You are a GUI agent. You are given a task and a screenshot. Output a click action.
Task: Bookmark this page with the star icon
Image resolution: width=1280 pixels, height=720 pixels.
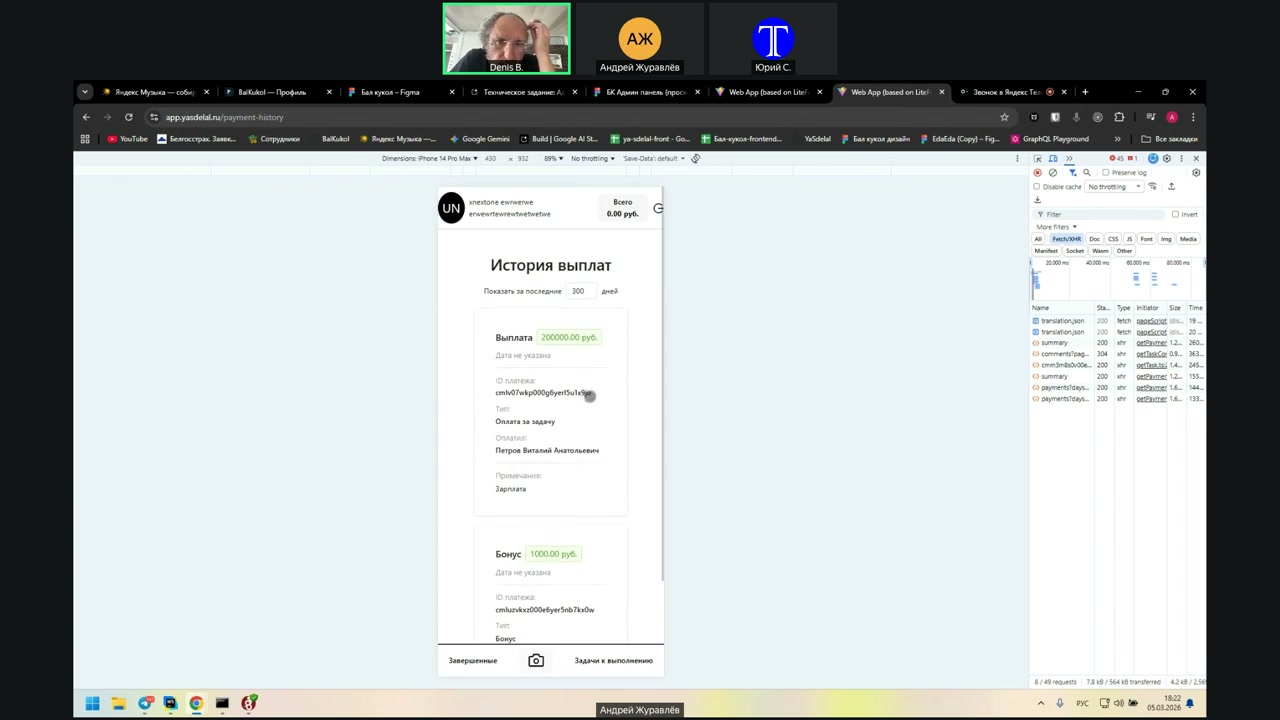coord(1004,117)
